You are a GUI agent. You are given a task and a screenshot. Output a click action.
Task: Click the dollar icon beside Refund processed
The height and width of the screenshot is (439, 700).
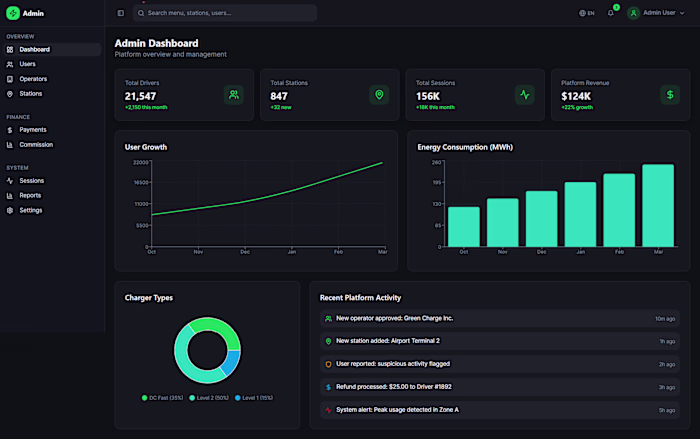[328, 387]
